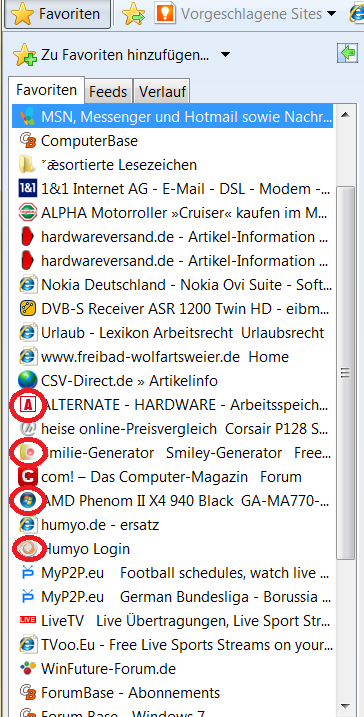Click the favorites list scrollbar thumb
Viewport: 364px width, 717px height.
[x=346, y=373]
